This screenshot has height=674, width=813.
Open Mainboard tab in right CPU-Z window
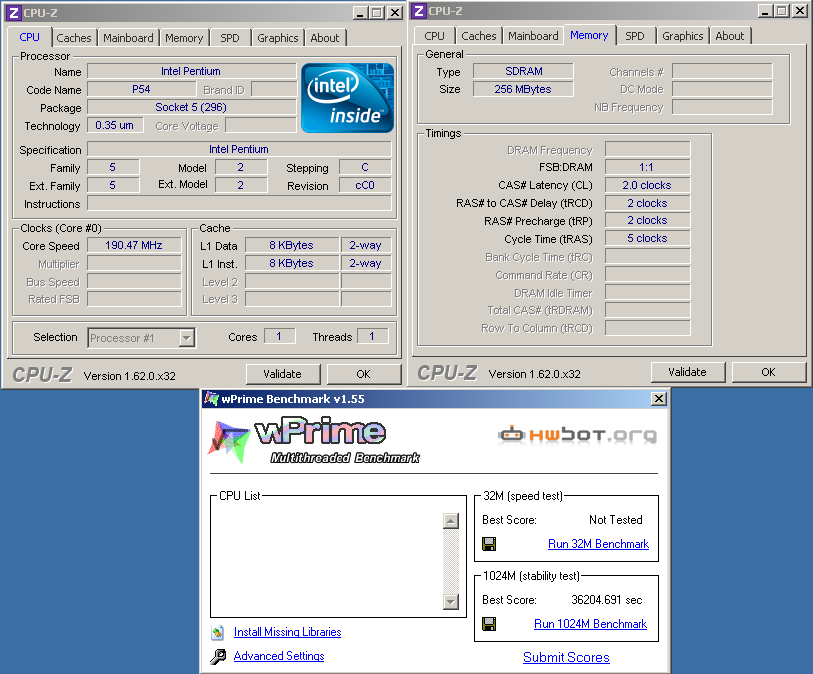tap(533, 36)
